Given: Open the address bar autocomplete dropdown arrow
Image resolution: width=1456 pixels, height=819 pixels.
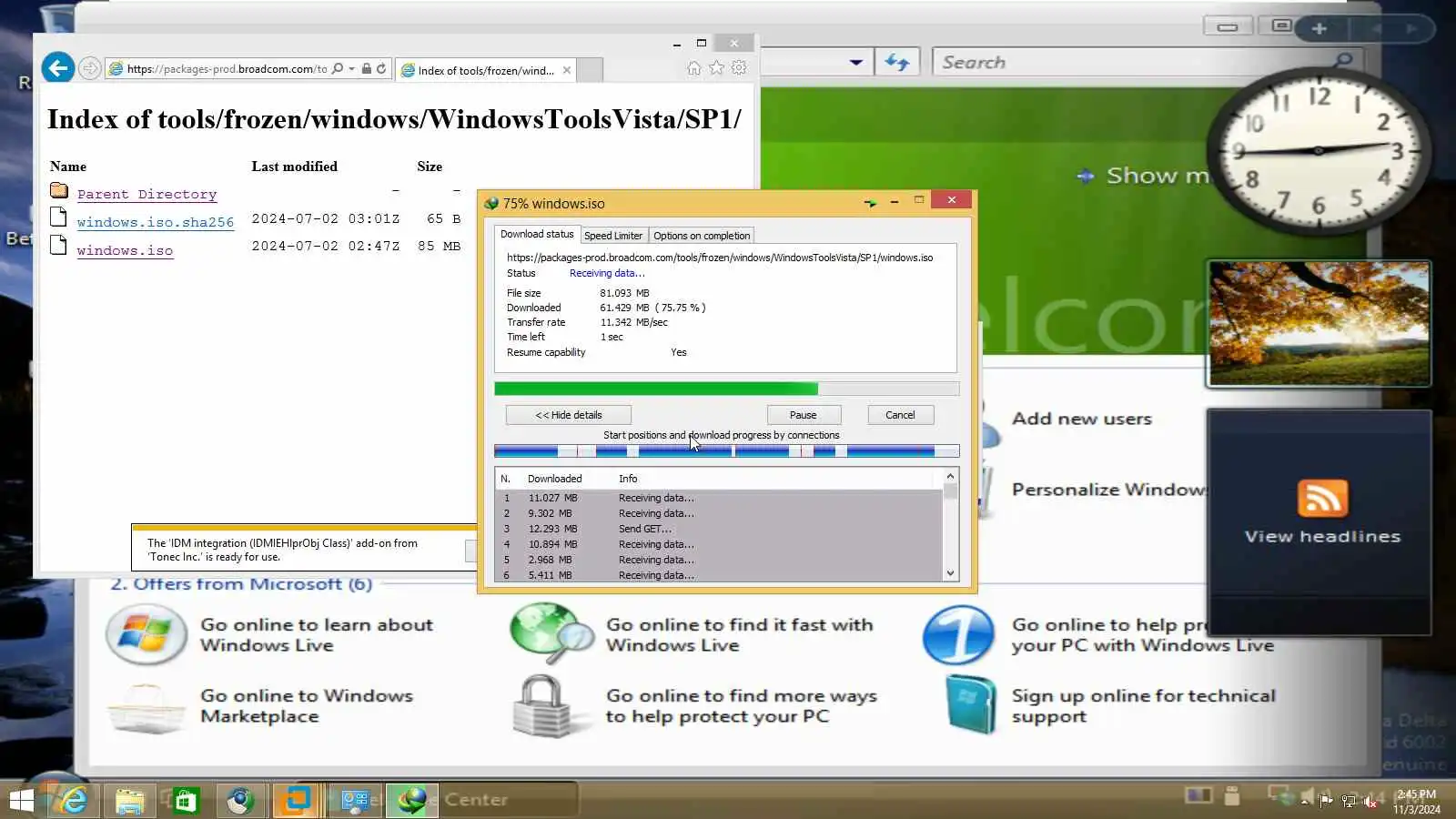Looking at the screenshot, I should (x=351, y=68).
